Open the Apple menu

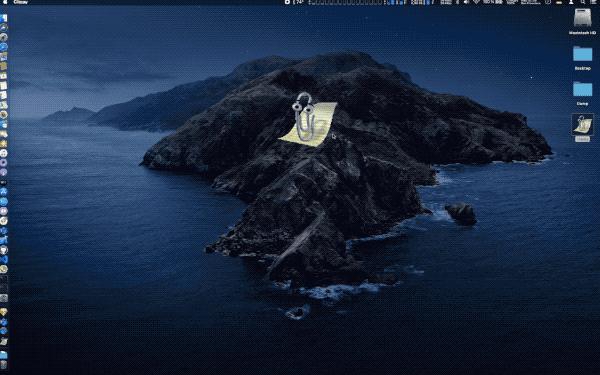pos(5,2)
